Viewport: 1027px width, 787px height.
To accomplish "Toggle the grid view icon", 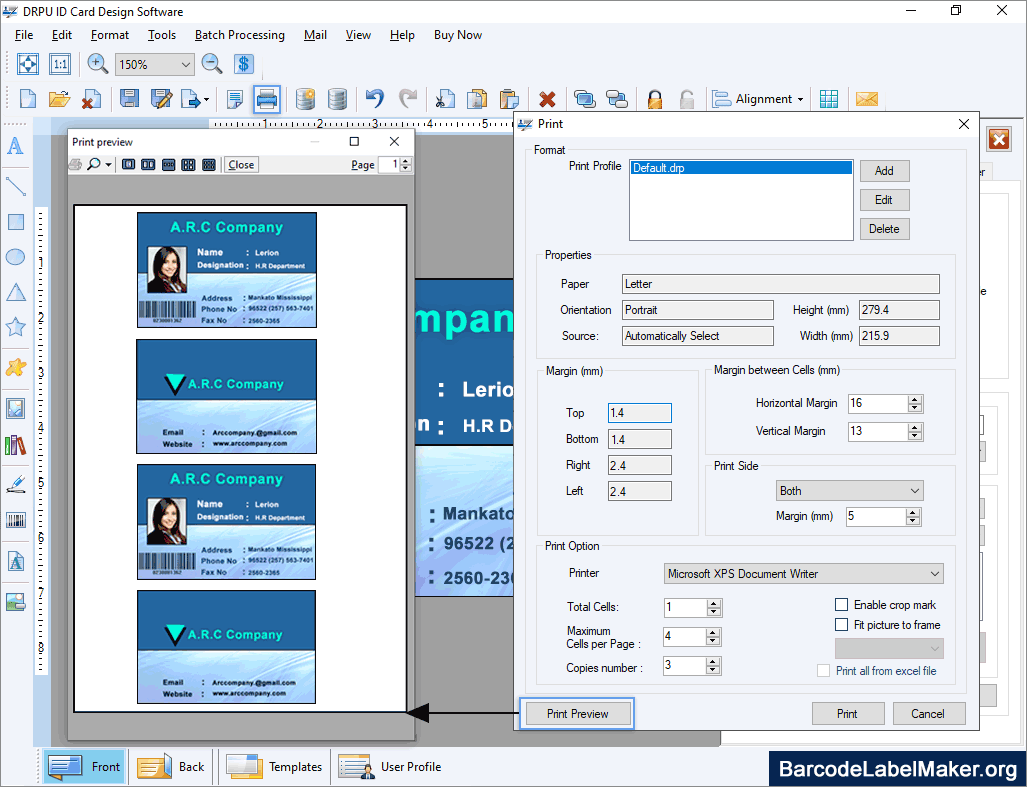I will (x=829, y=99).
